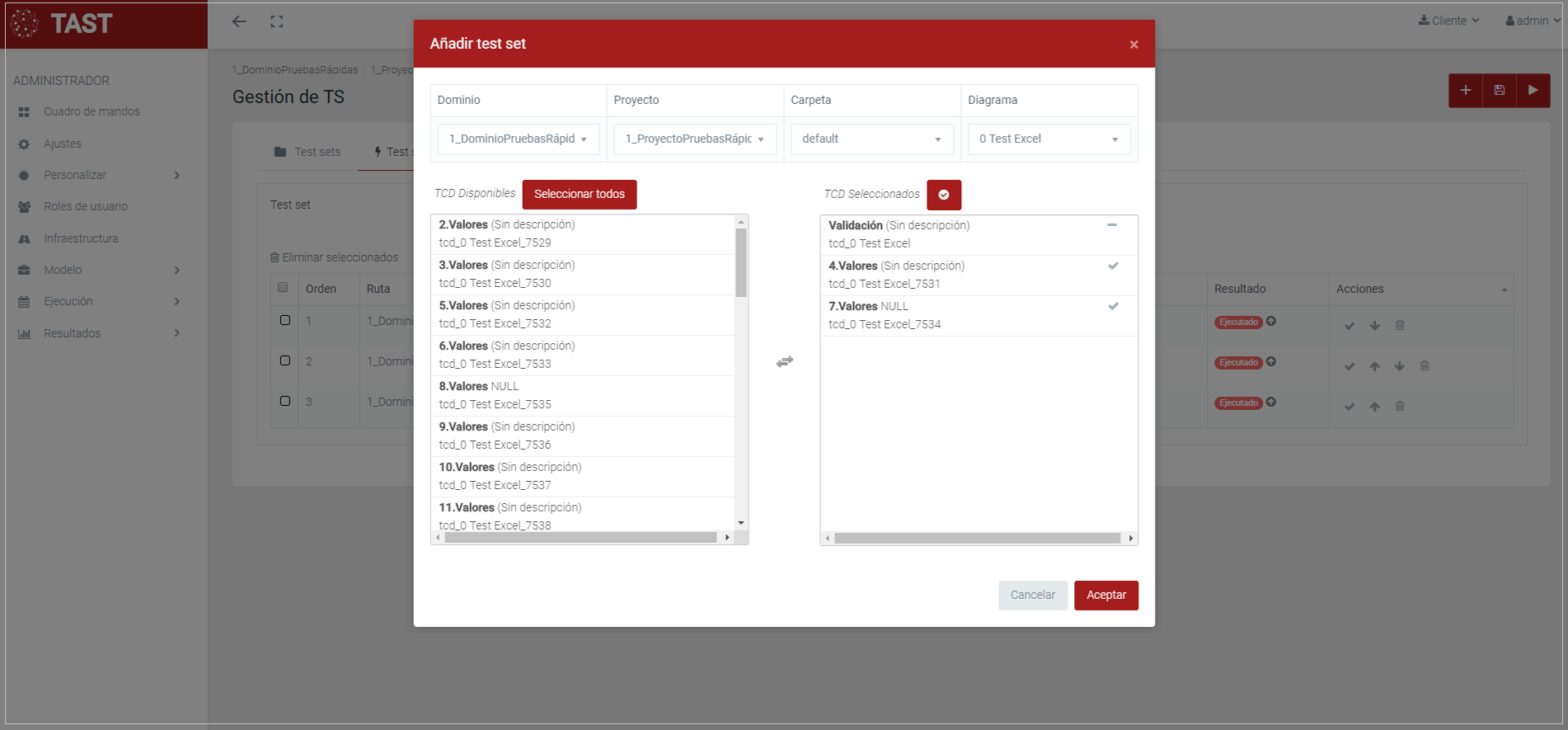Click the save icon in top toolbar

click(x=1499, y=91)
